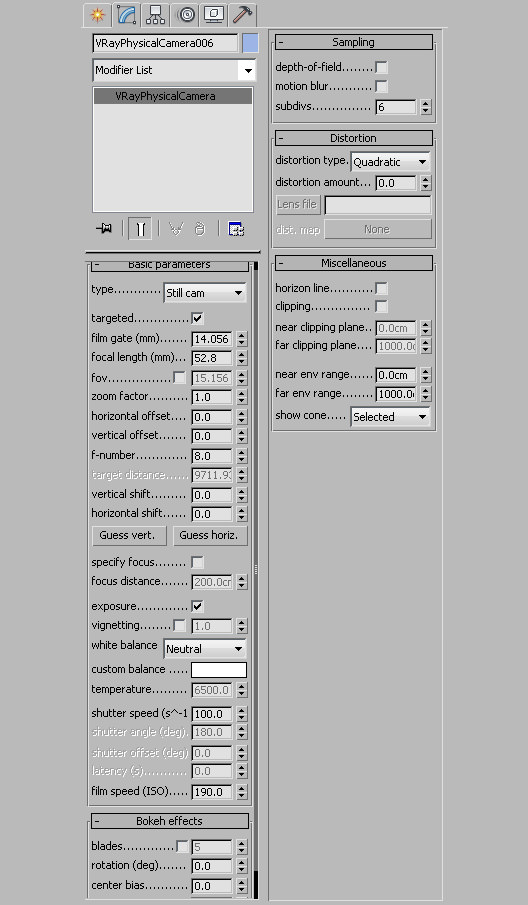Enable the clipping checkbox
Image resolution: width=528 pixels, height=905 pixels.
(x=381, y=306)
